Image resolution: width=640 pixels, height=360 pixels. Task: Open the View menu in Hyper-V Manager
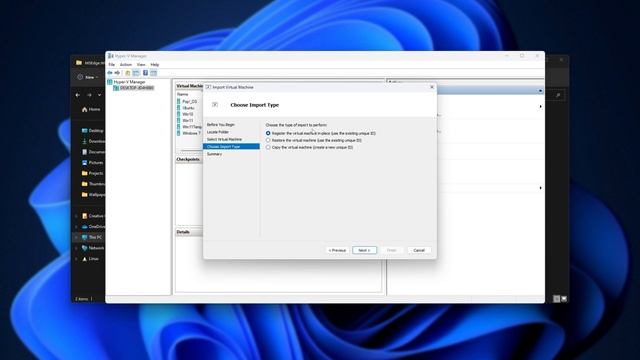141,64
